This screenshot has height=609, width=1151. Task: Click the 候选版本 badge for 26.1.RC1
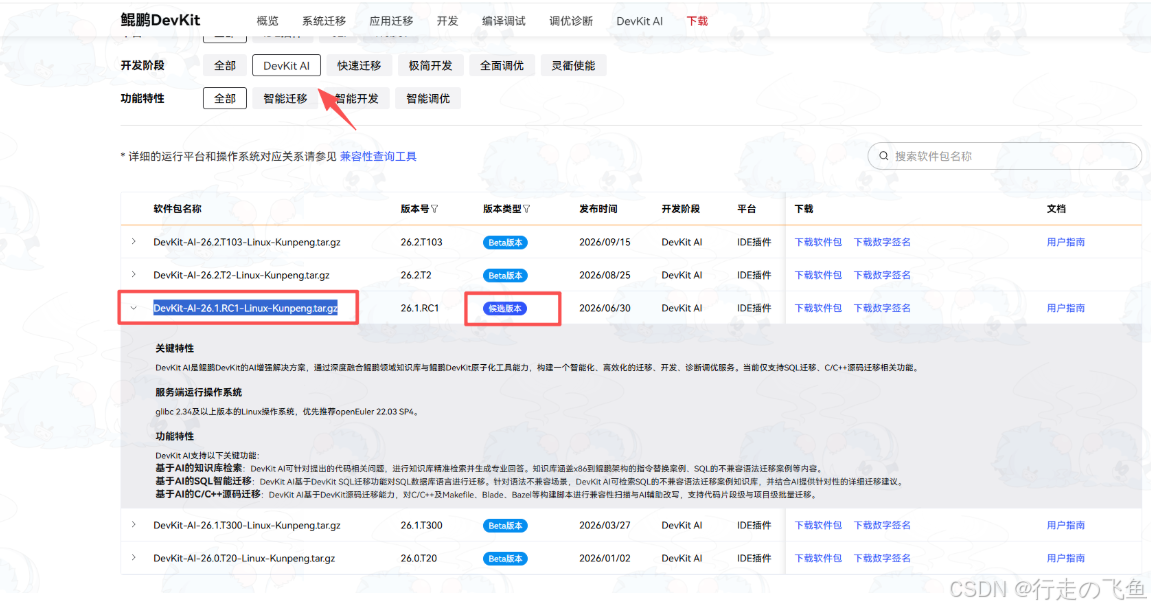505,308
